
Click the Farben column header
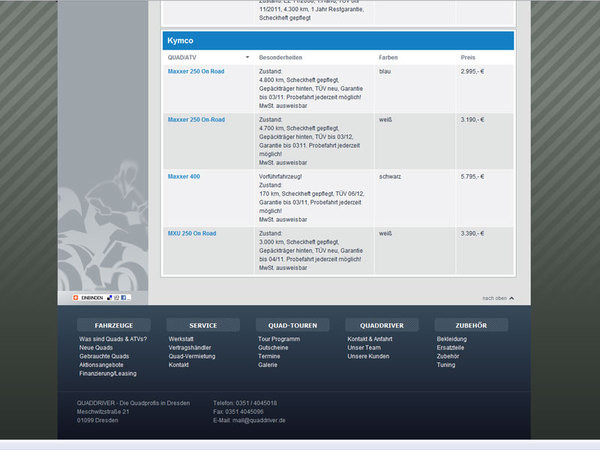tap(388, 57)
